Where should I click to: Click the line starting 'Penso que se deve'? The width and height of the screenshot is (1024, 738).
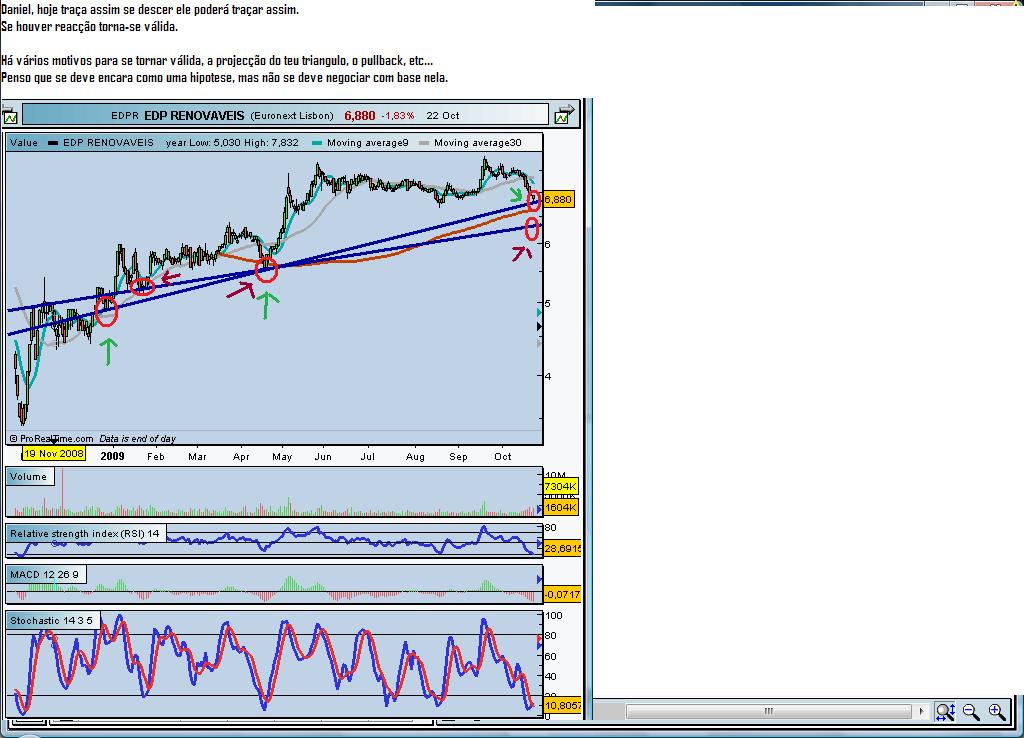(x=225, y=78)
